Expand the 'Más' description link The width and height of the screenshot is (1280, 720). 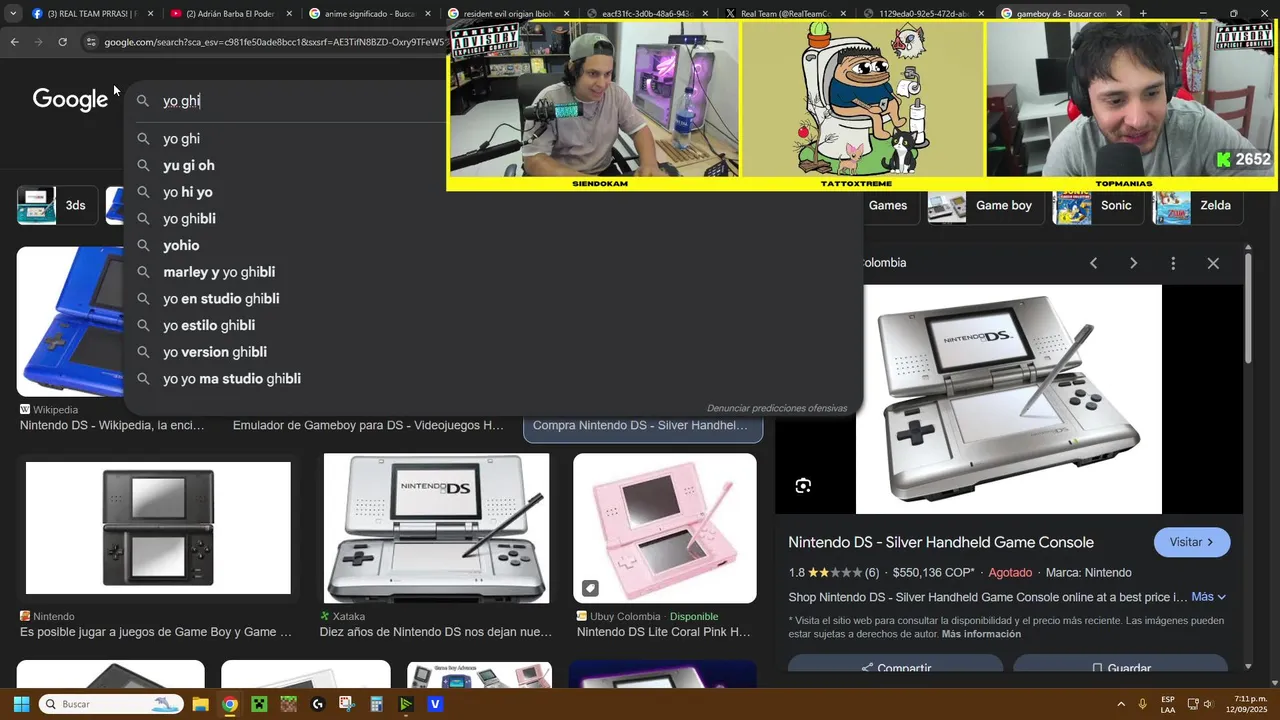1208,597
